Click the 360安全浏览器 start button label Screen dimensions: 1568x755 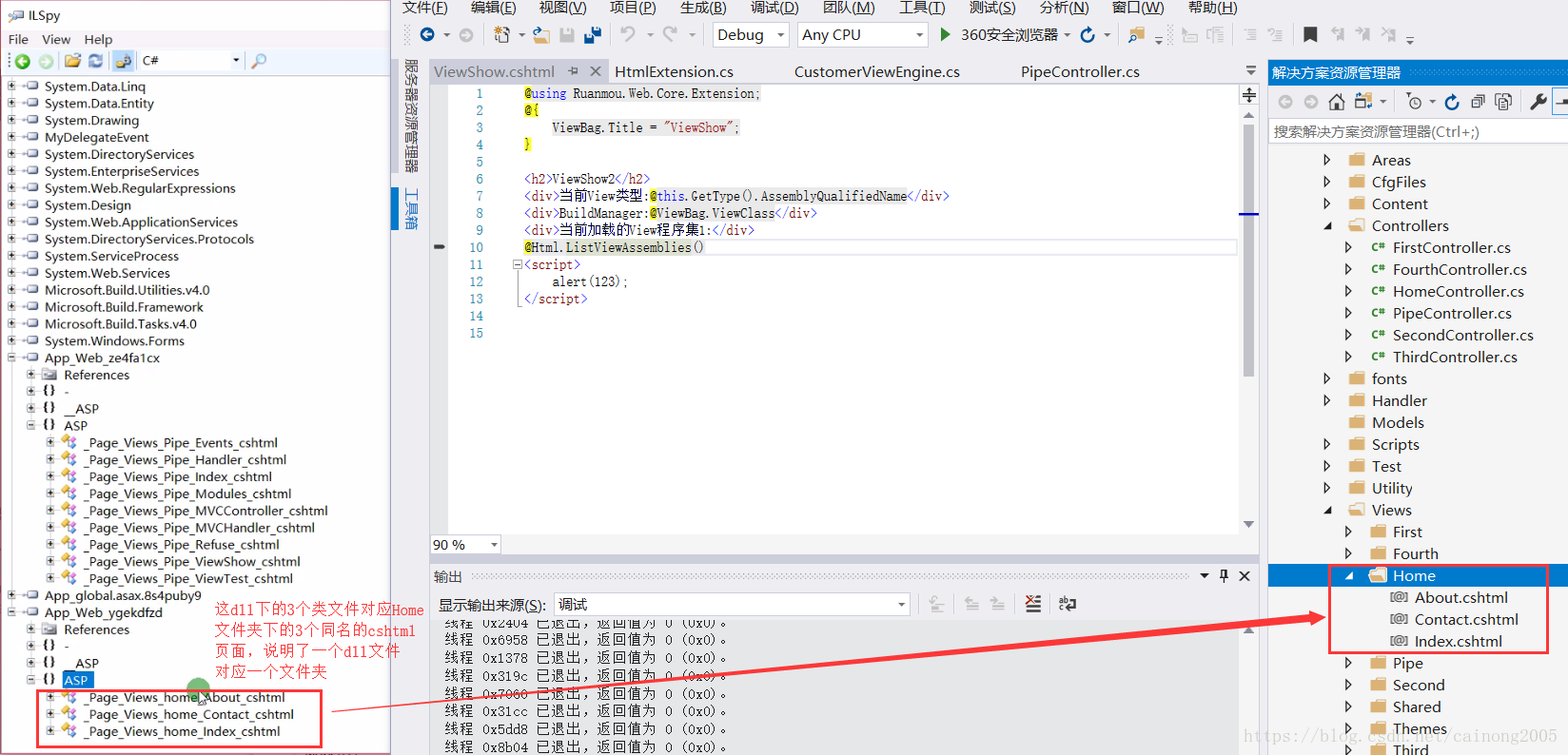pos(1009,35)
